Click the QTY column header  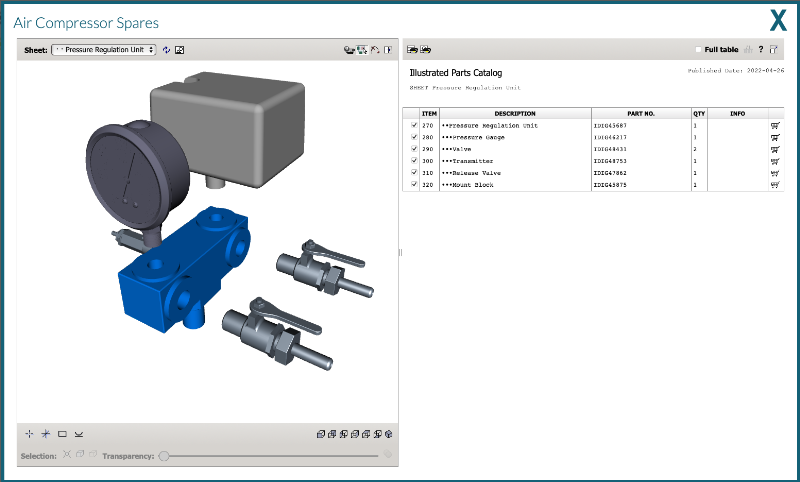[x=699, y=113]
